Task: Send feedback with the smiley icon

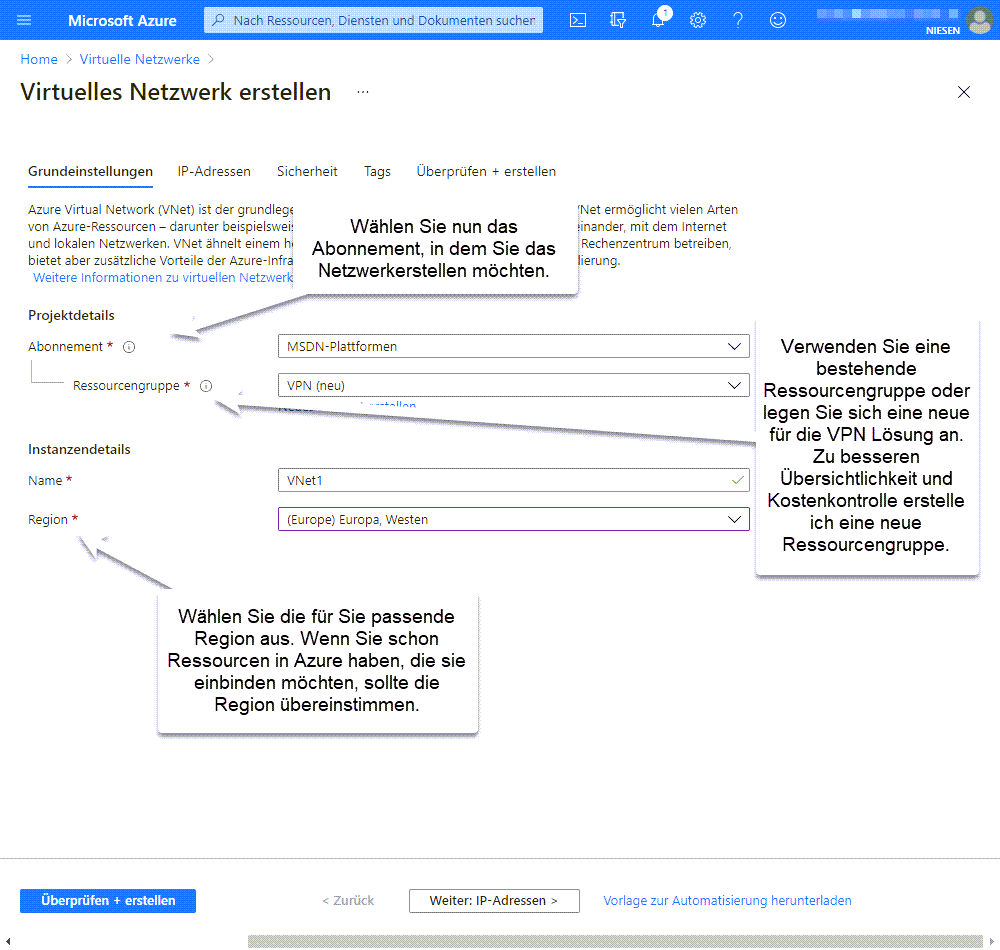Action: click(x=777, y=20)
